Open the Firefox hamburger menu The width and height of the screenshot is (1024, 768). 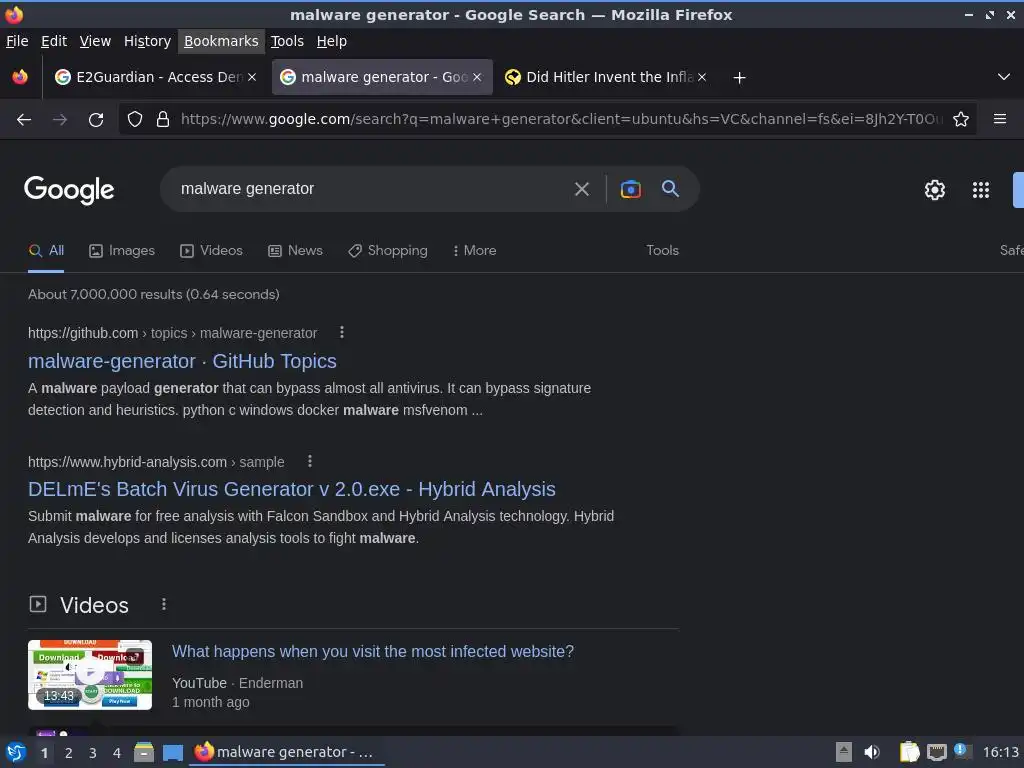1000,119
